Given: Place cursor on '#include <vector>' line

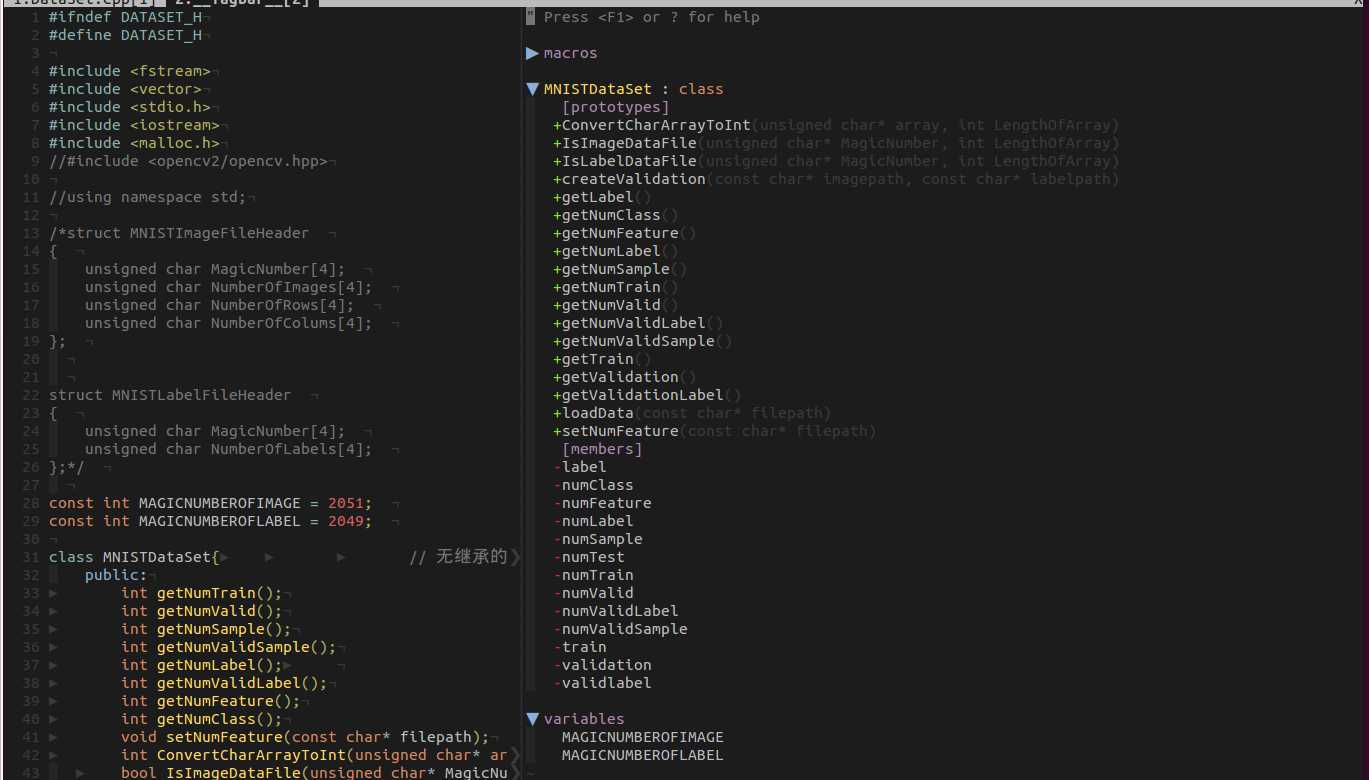Looking at the screenshot, I should (125, 89).
